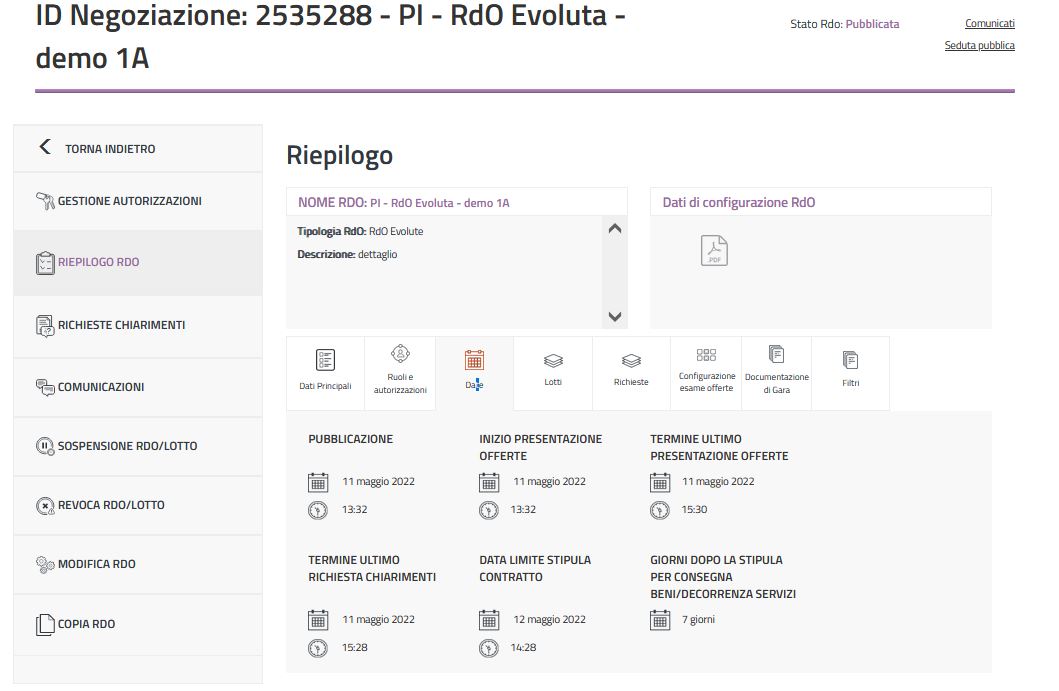Click the Revoca RdO/Lotto cancel icon
1059x691 pixels.
tap(45, 505)
